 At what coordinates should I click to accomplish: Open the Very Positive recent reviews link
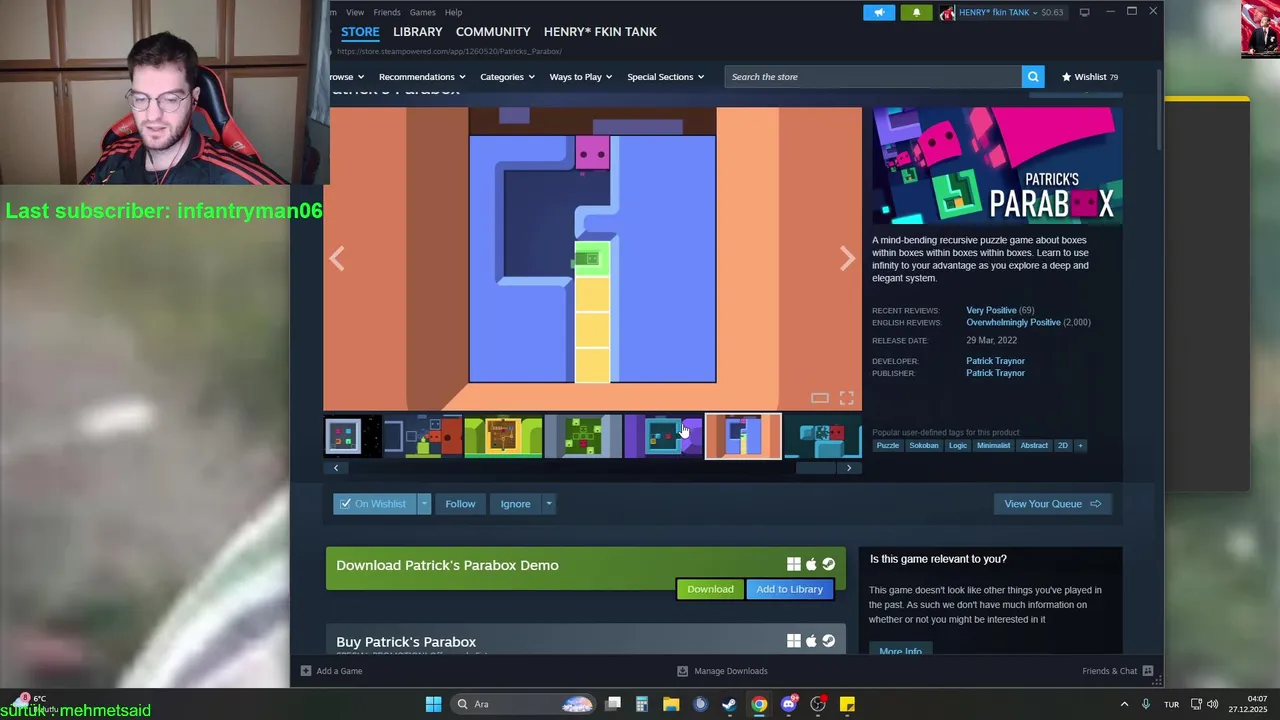(x=991, y=310)
